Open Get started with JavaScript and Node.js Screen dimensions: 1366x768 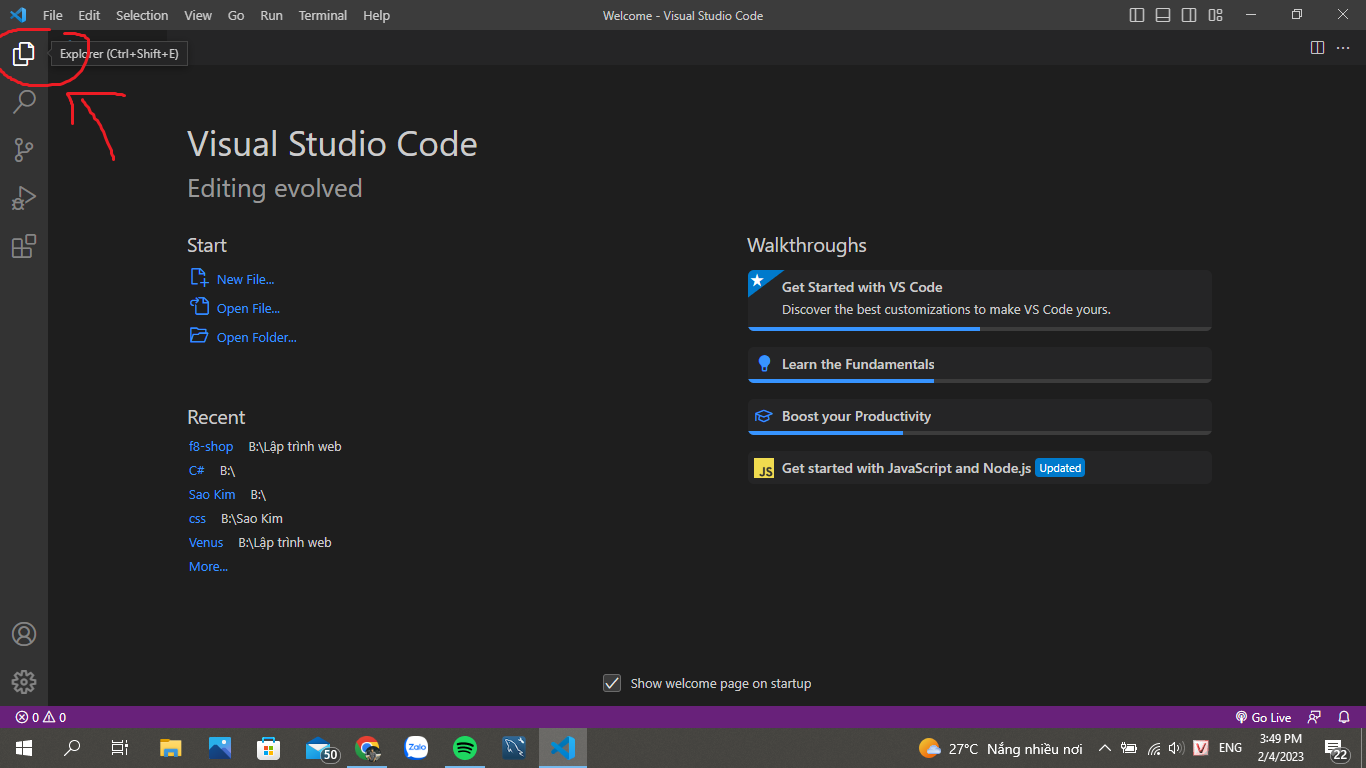click(979, 468)
